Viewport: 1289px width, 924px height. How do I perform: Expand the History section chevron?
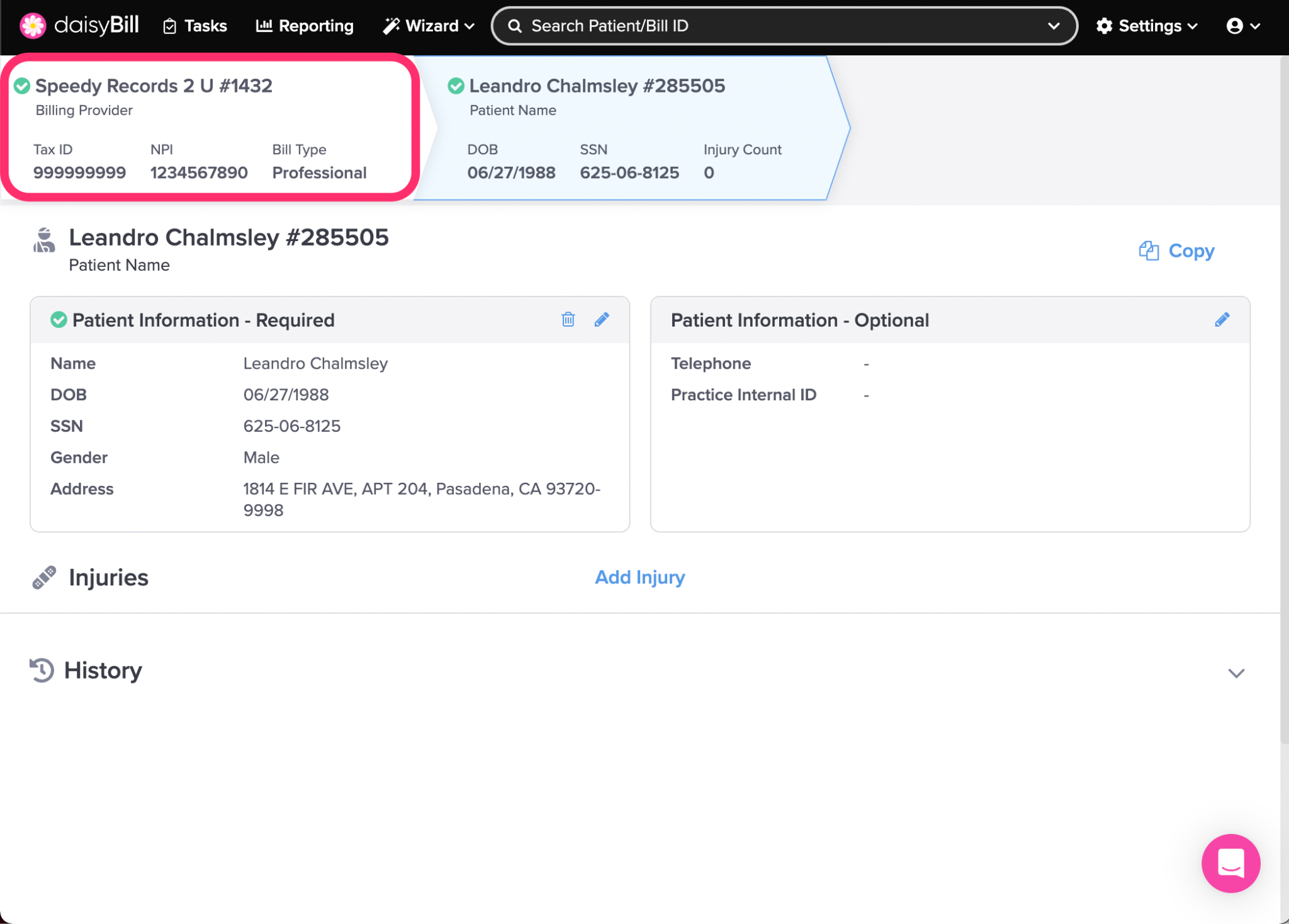[x=1236, y=673]
